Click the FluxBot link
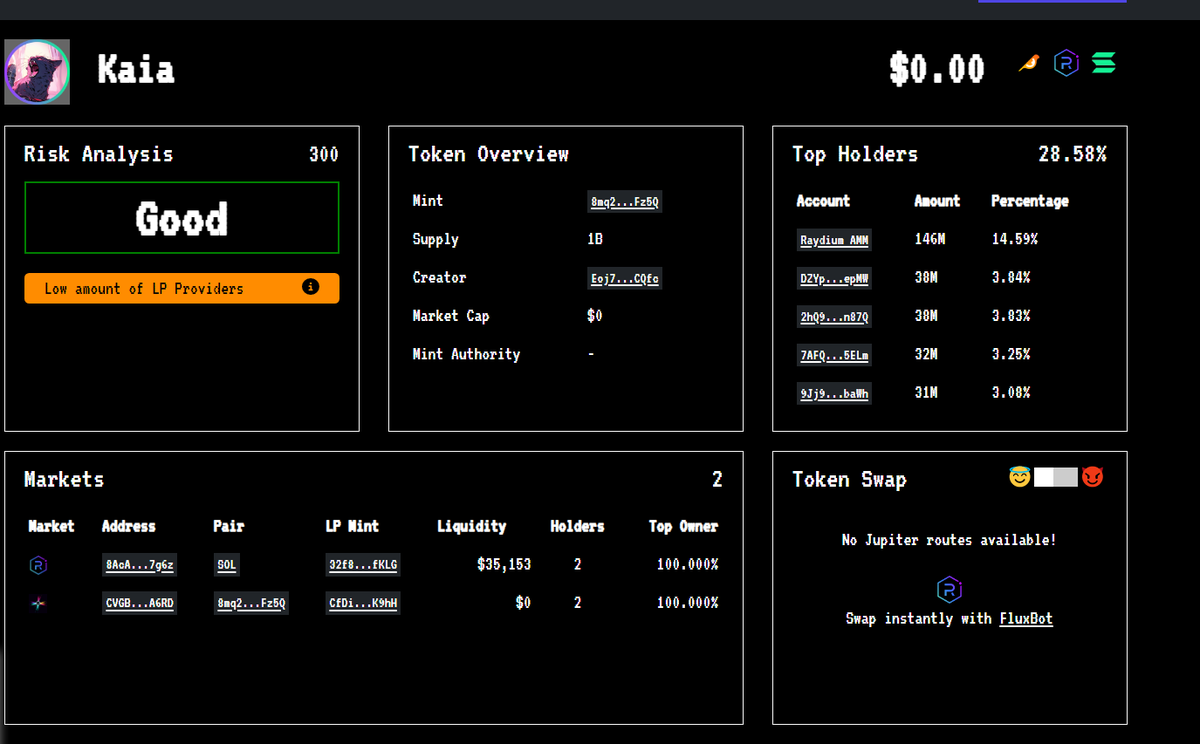 [x=1026, y=619]
